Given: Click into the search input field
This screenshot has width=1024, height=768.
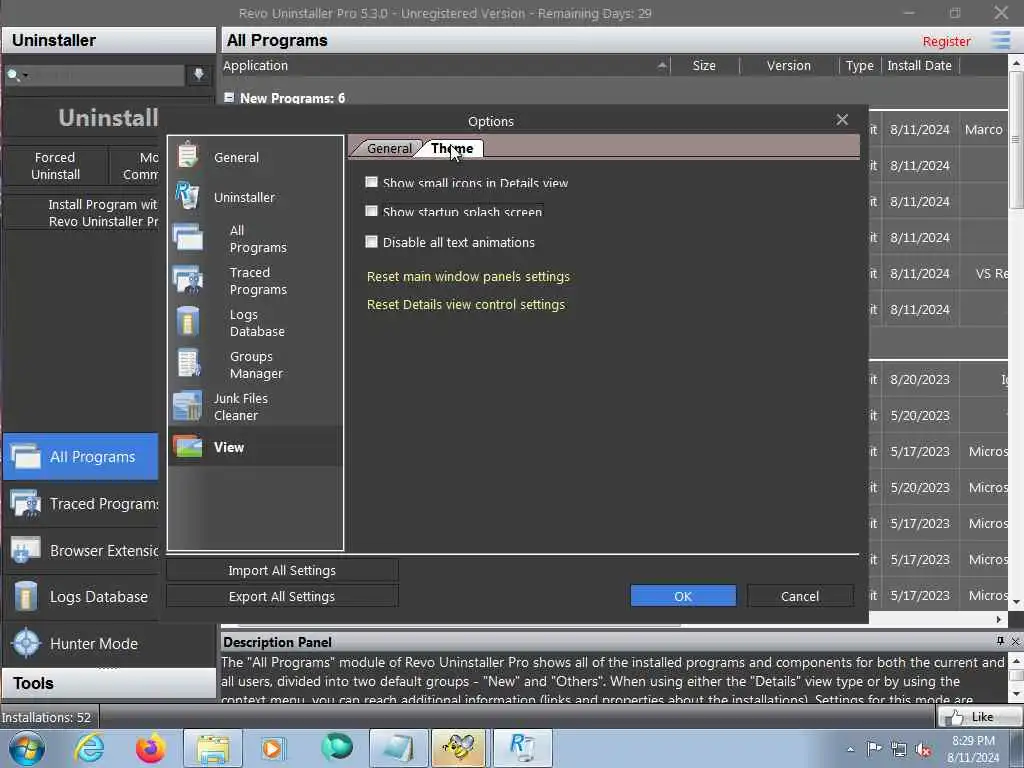Looking at the screenshot, I should point(108,75).
